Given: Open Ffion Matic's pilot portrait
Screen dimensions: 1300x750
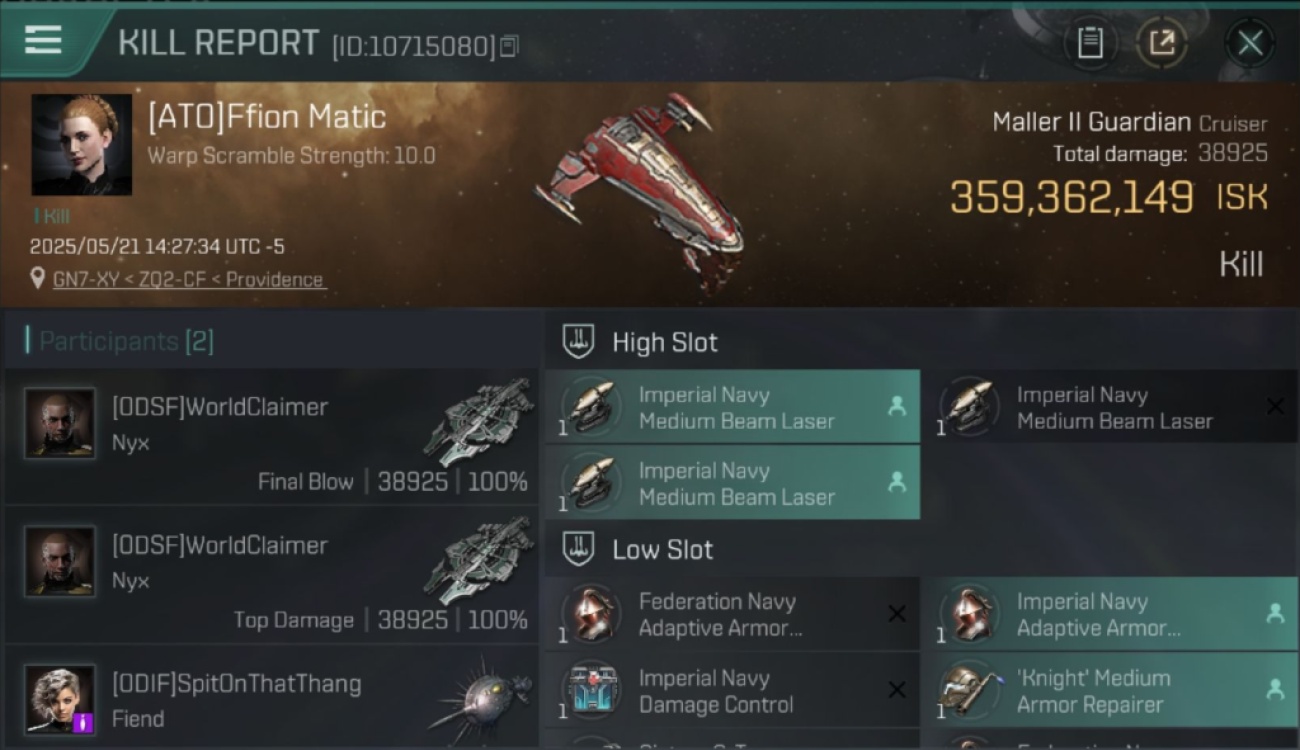Looking at the screenshot, I should pyautogui.click(x=82, y=145).
